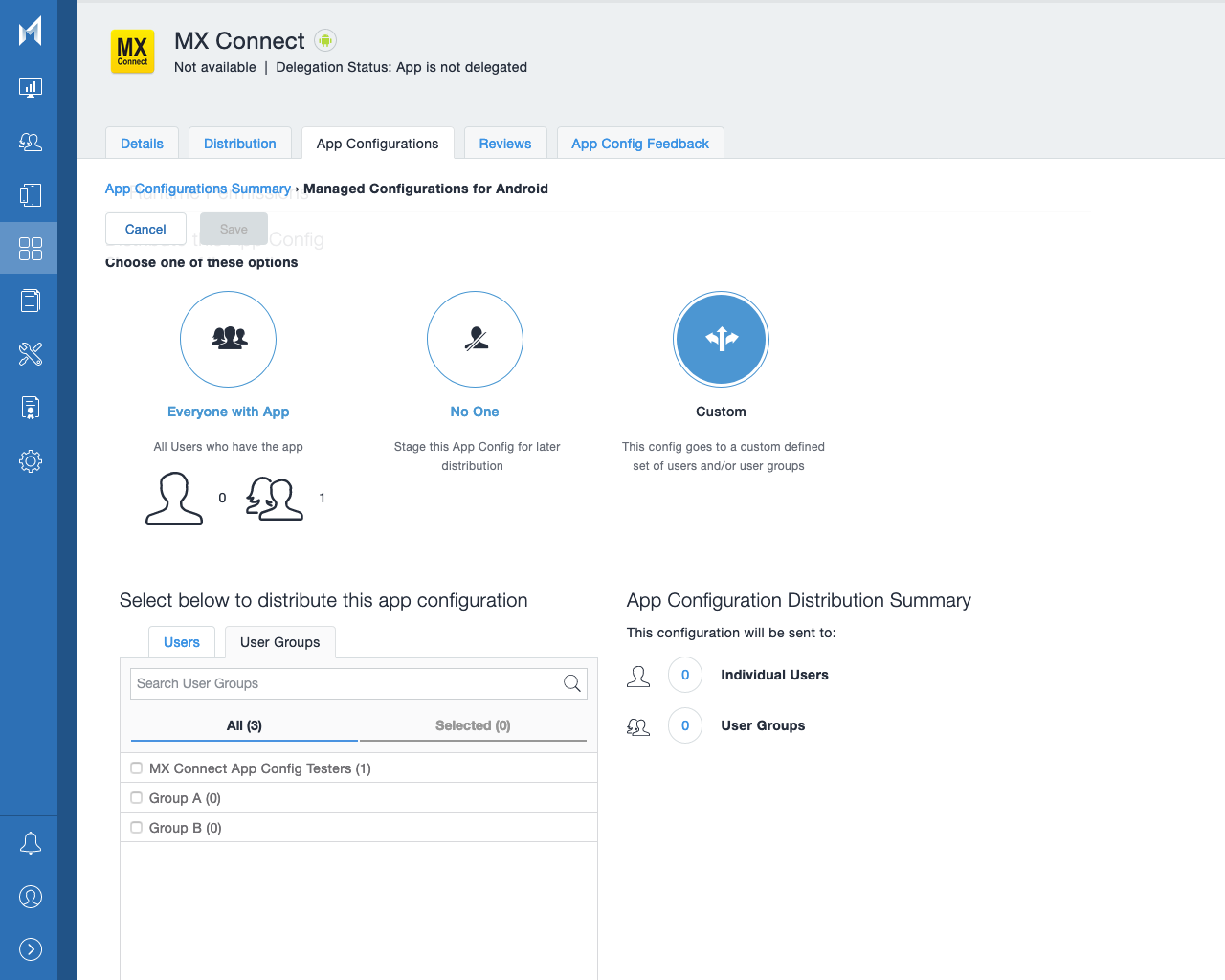Check the MX Connect App Config Testers group
Image resolution: width=1225 pixels, height=980 pixels.
[x=136, y=768]
